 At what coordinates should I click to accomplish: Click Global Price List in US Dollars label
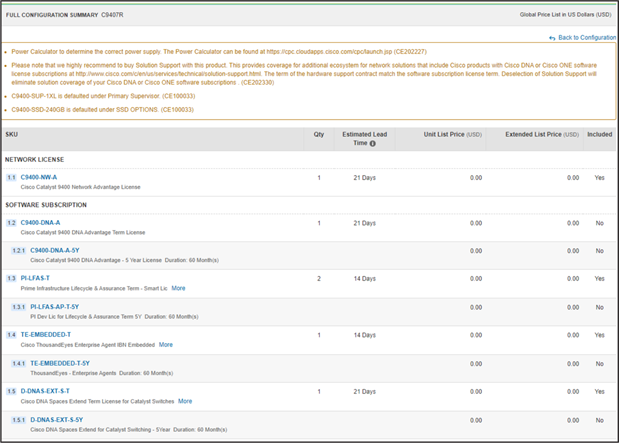click(x=565, y=15)
